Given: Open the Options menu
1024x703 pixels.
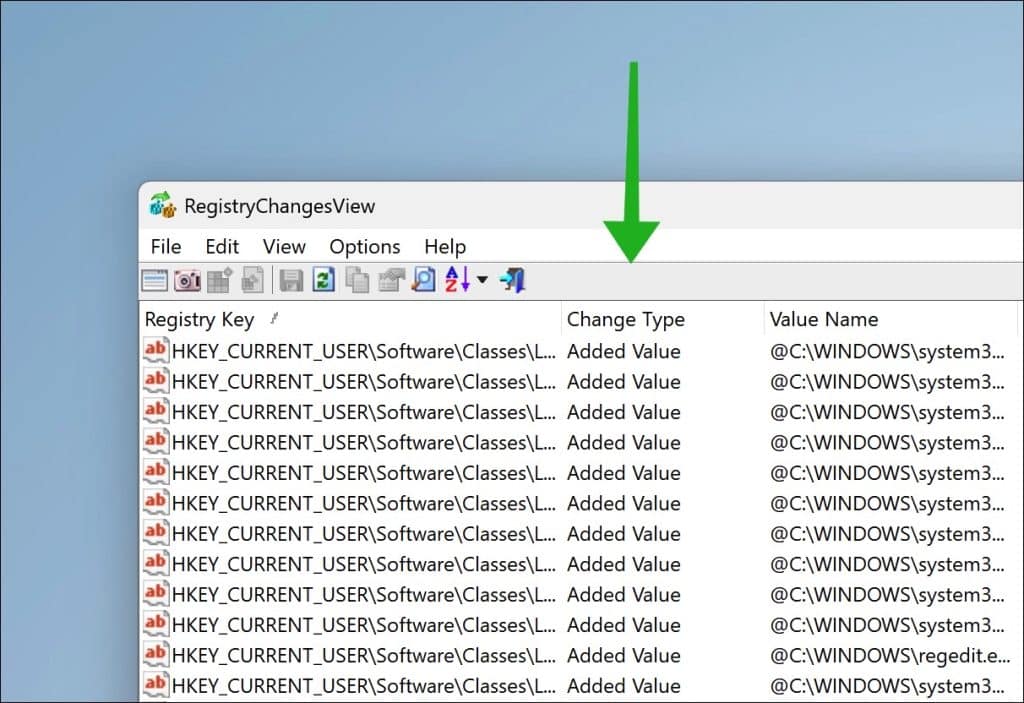Looking at the screenshot, I should pos(364,247).
